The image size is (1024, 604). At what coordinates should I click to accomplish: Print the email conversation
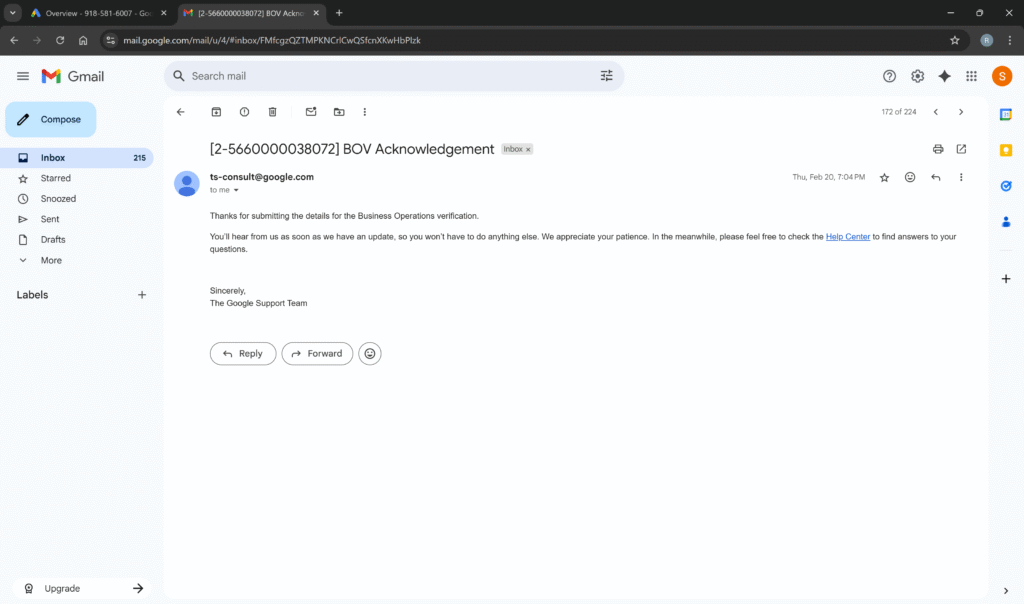click(938, 149)
